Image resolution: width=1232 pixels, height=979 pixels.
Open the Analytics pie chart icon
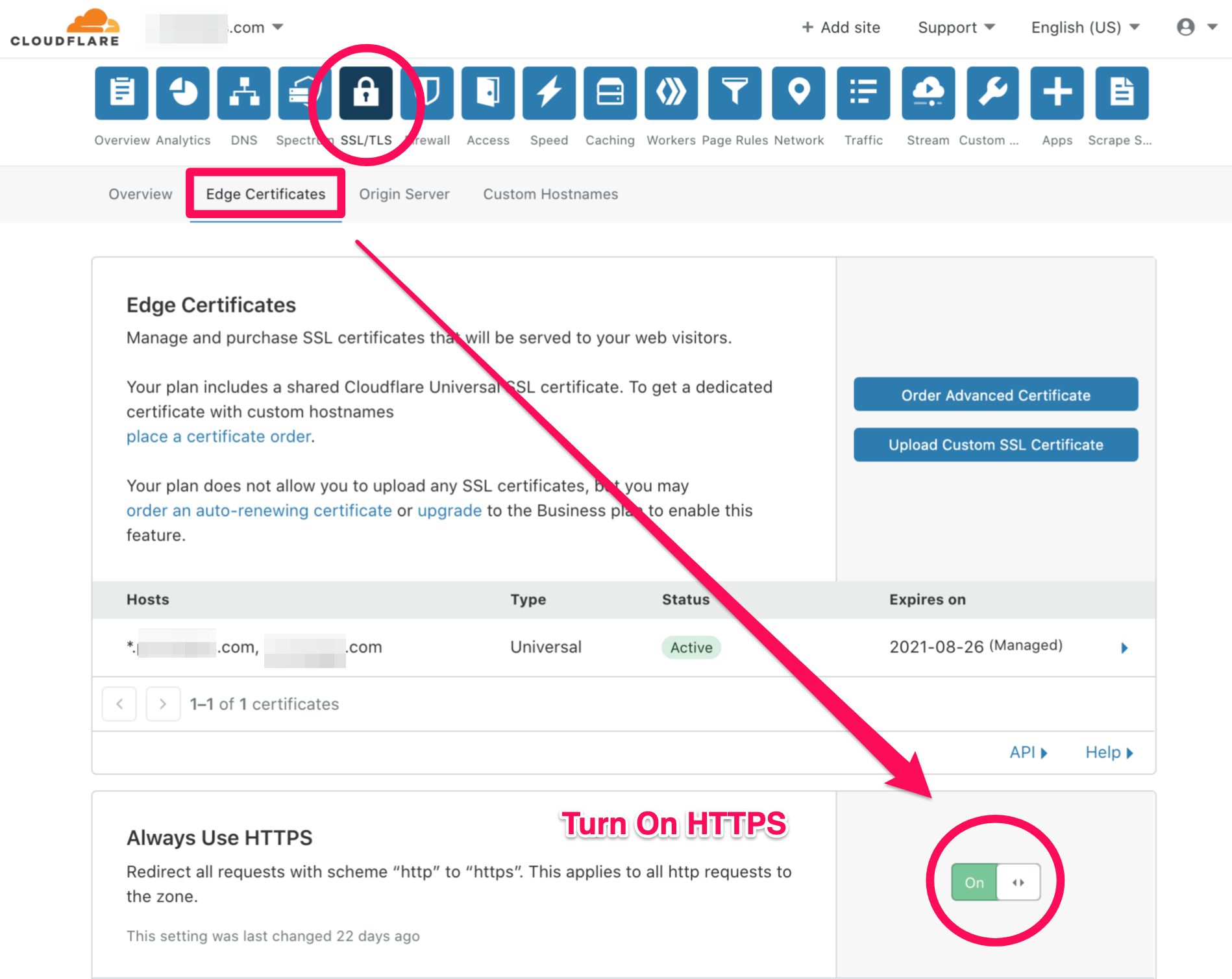click(183, 93)
